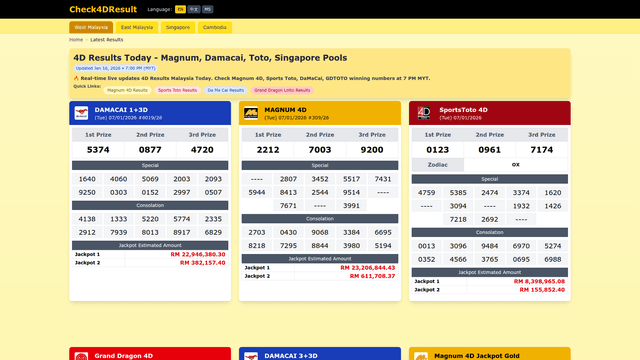Open Magnum 4D Results quick link
This screenshot has height=360, width=640.
pyautogui.click(x=127, y=90)
